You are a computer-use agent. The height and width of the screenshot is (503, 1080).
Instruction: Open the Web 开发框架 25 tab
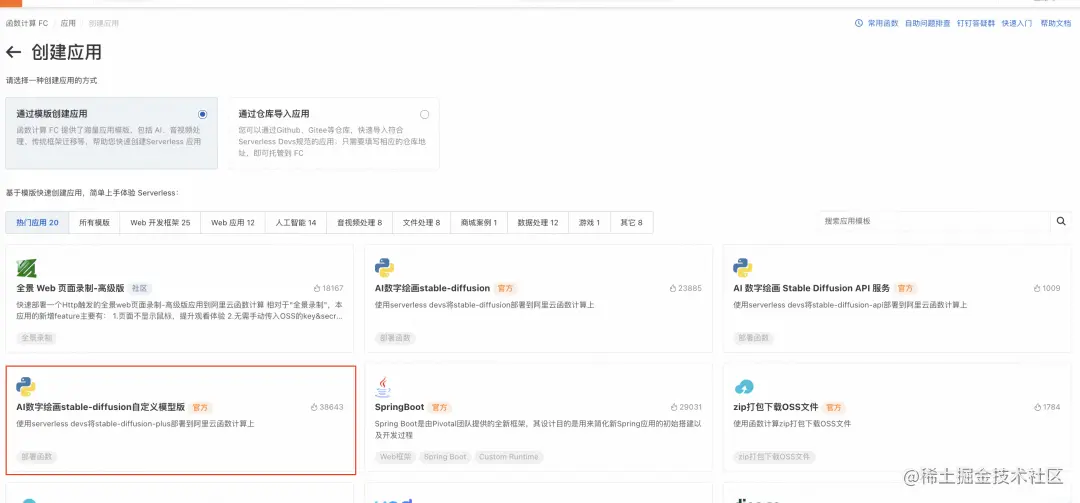coord(160,223)
